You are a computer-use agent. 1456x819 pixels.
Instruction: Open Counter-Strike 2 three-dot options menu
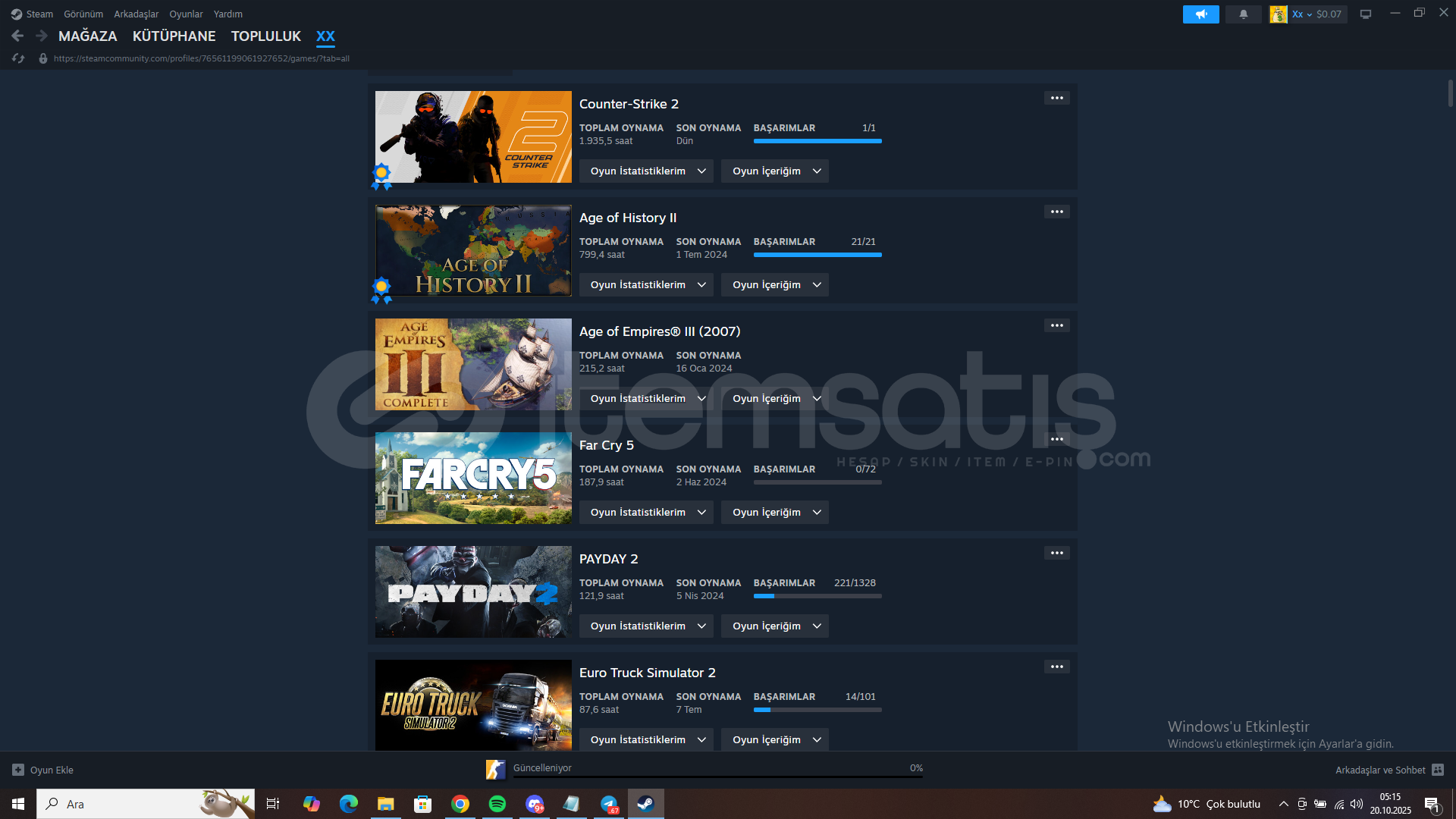[x=1056, y=98]
